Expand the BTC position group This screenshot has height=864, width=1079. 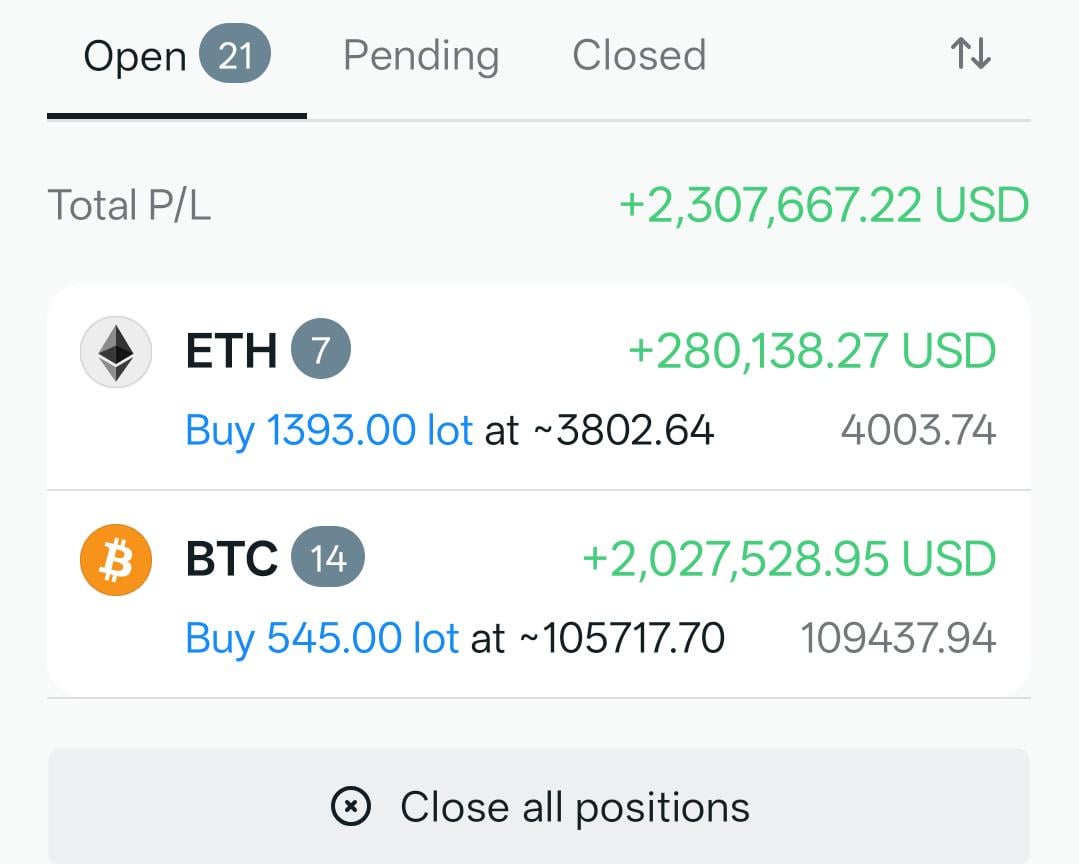pos(231,559)
